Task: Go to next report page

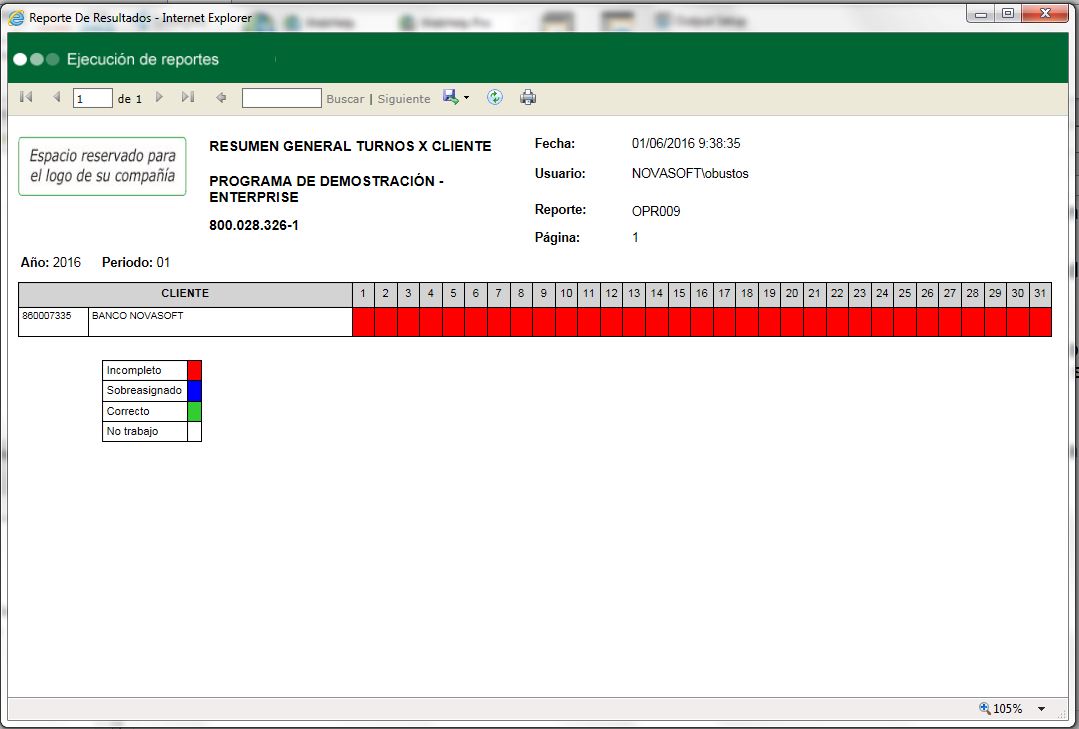Action: 159,97
